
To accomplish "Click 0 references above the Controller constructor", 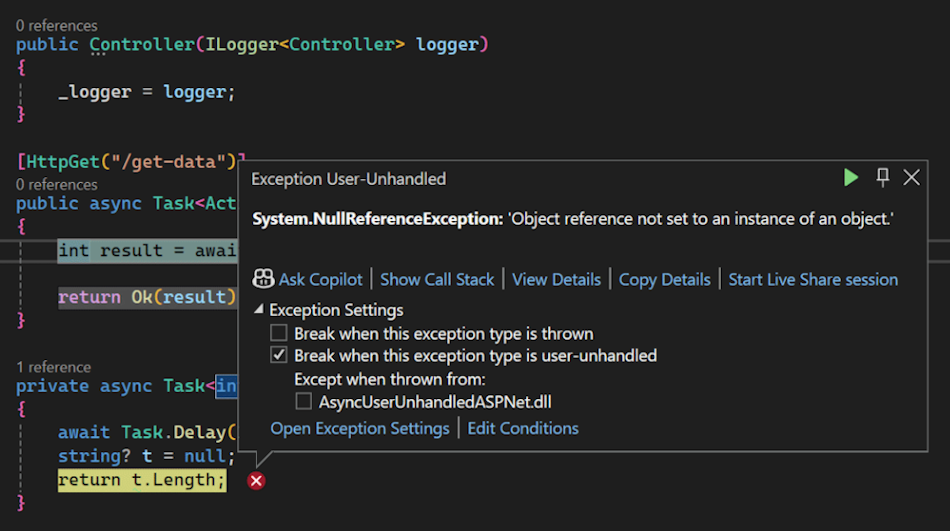I will point(57,25).
